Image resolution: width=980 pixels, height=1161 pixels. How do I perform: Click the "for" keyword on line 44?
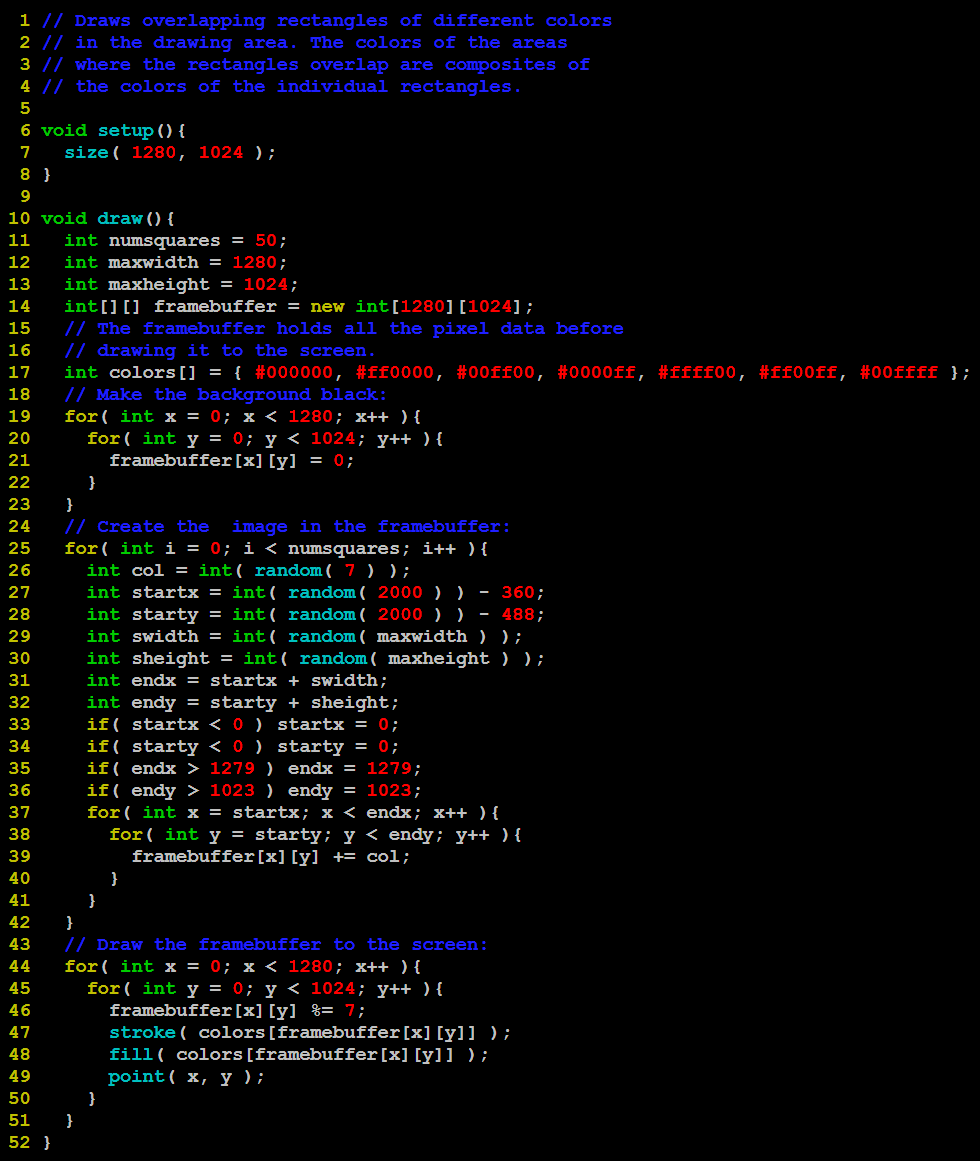pyautogui.click(x=81, y=967)
